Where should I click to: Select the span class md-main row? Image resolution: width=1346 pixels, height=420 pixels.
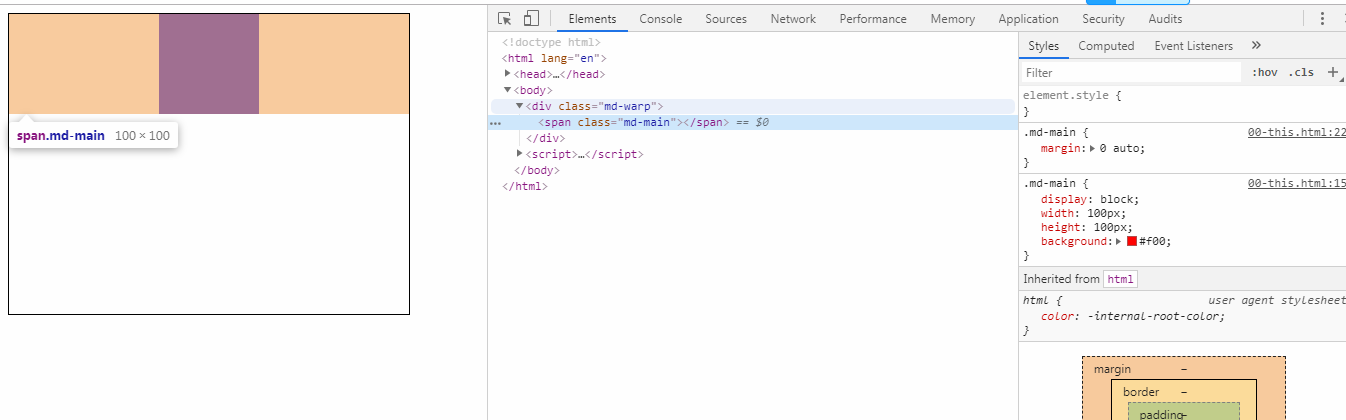(753, 122)
